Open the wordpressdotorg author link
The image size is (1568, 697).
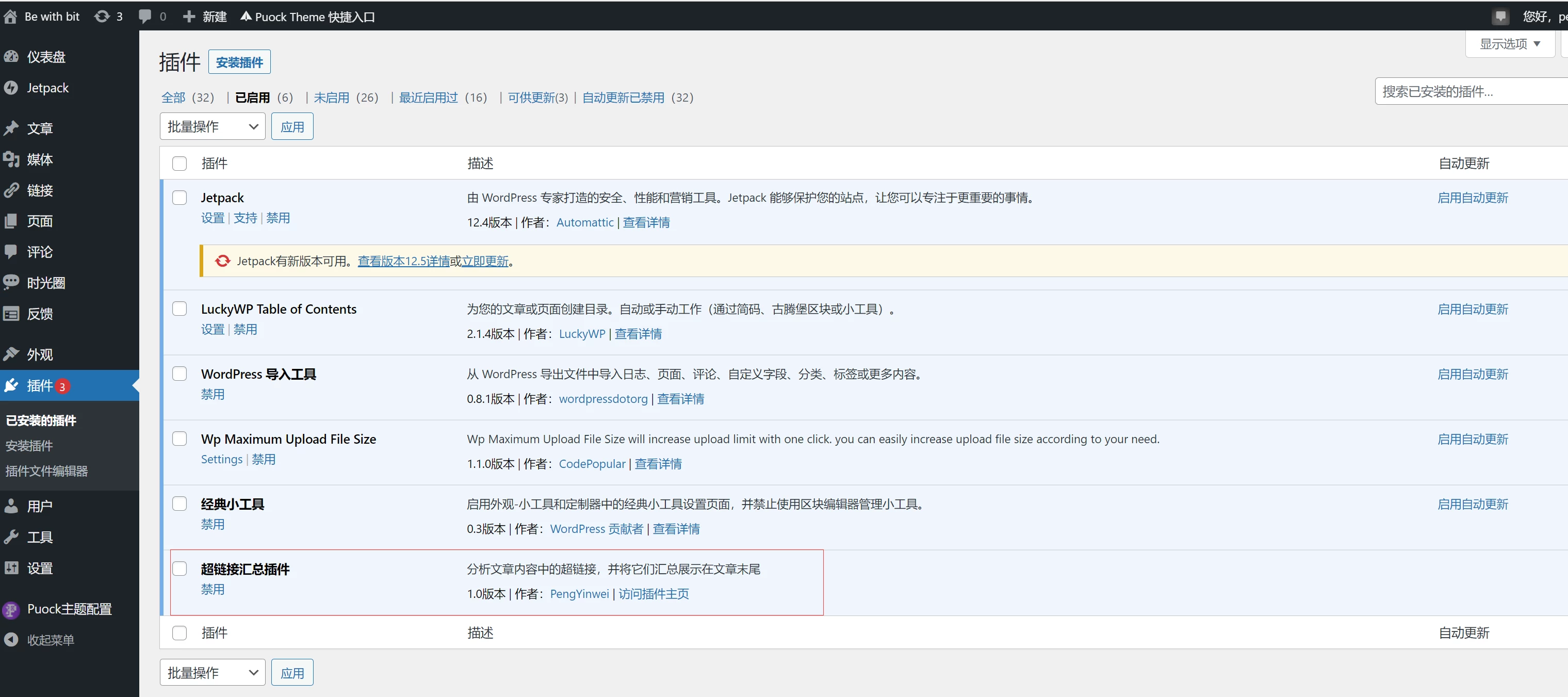tap(603, 399)
